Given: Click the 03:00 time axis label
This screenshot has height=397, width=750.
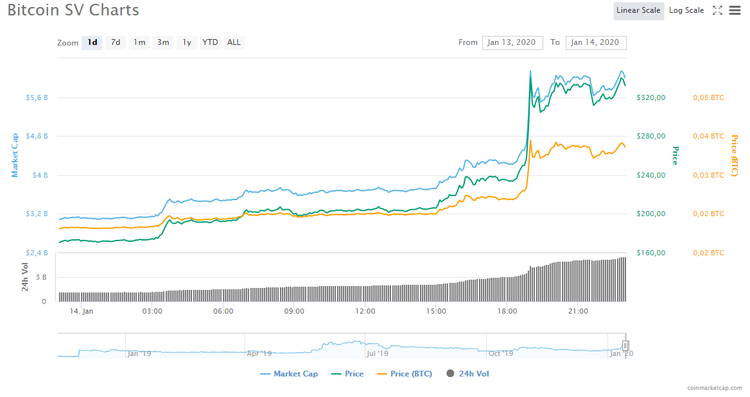Looking at the screenshot, I should (152, 311).
